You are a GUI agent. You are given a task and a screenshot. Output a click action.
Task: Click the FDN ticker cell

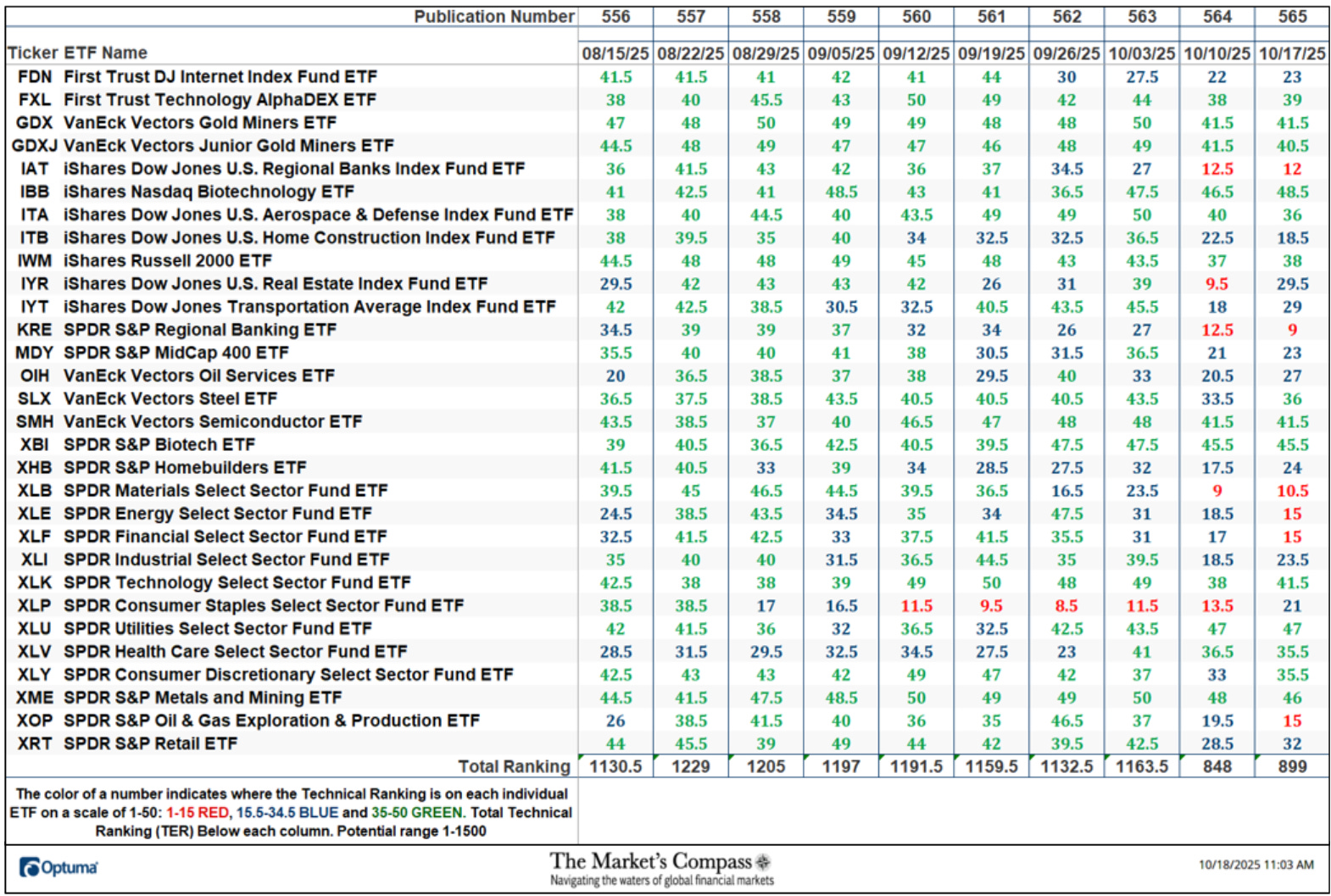34,76
